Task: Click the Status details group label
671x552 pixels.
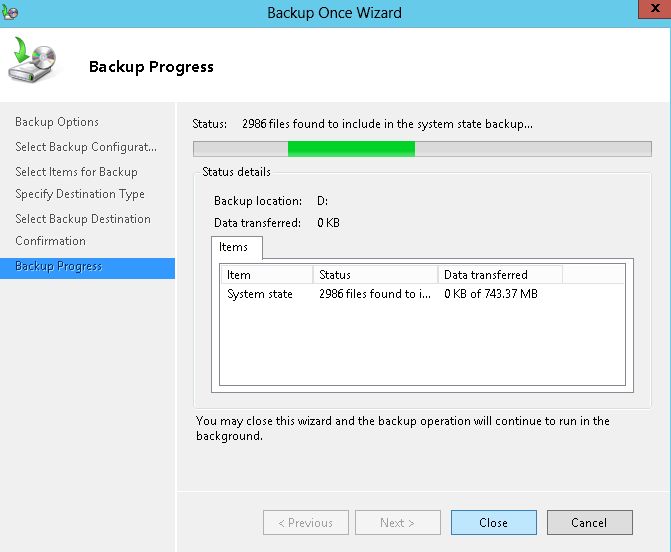Action: [236, 172]
